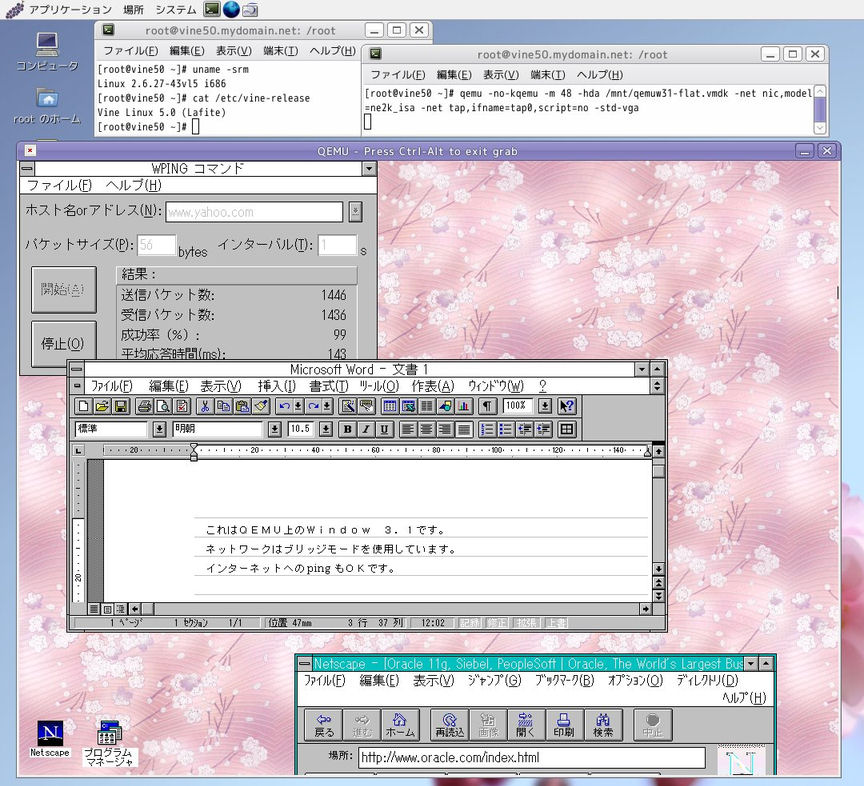The image size is (864, 786).
Task: Click Netscape Reload (再読込) button
Action: (x=450, y=725)
